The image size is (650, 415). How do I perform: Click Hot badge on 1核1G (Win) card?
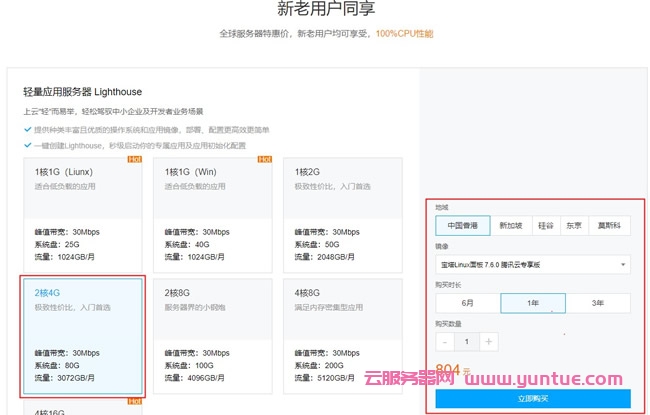click(264, 159)
